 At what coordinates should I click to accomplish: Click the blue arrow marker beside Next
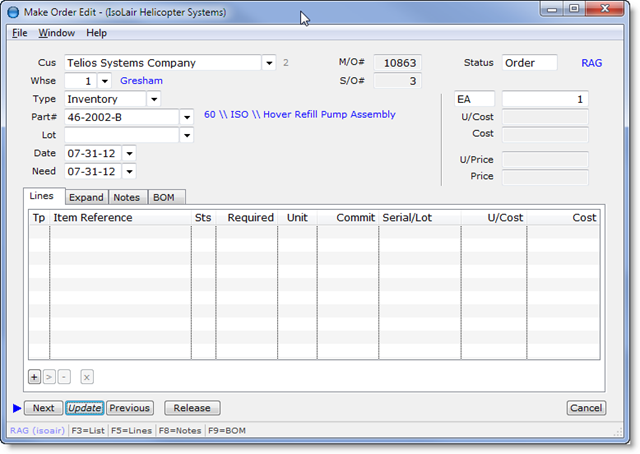[16, 408]
